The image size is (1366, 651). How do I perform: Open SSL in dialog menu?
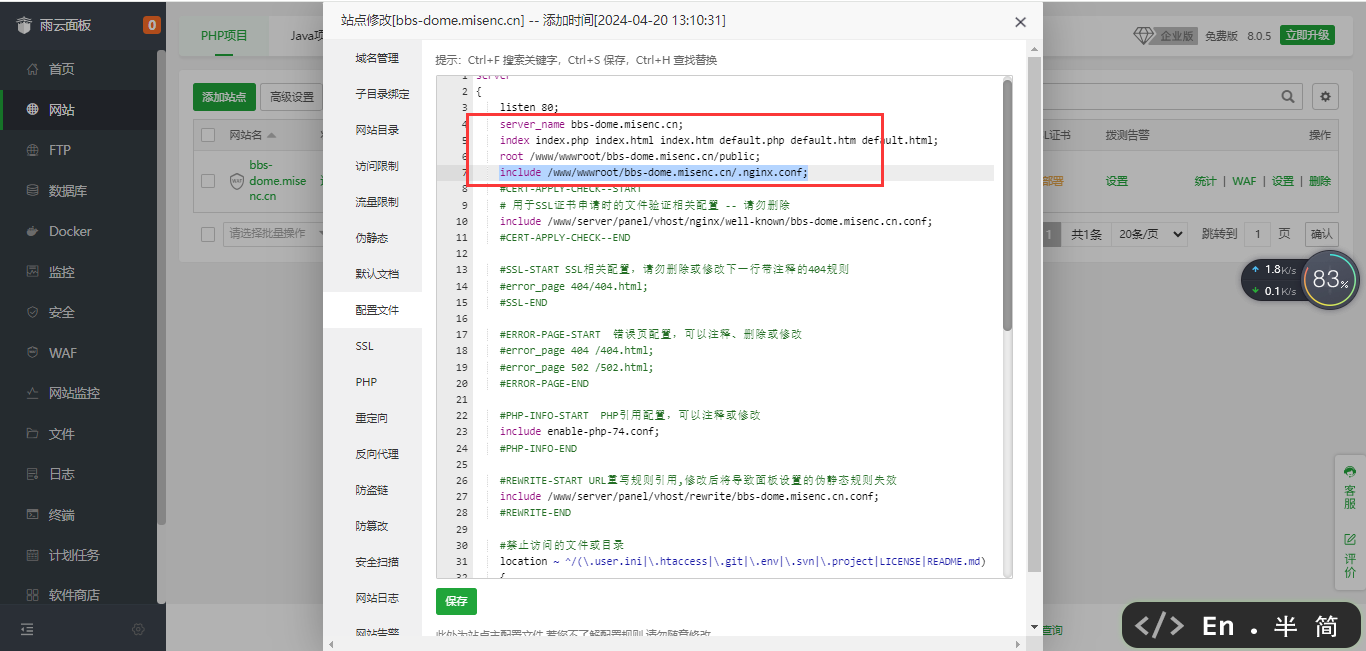[x=364, y=346]
